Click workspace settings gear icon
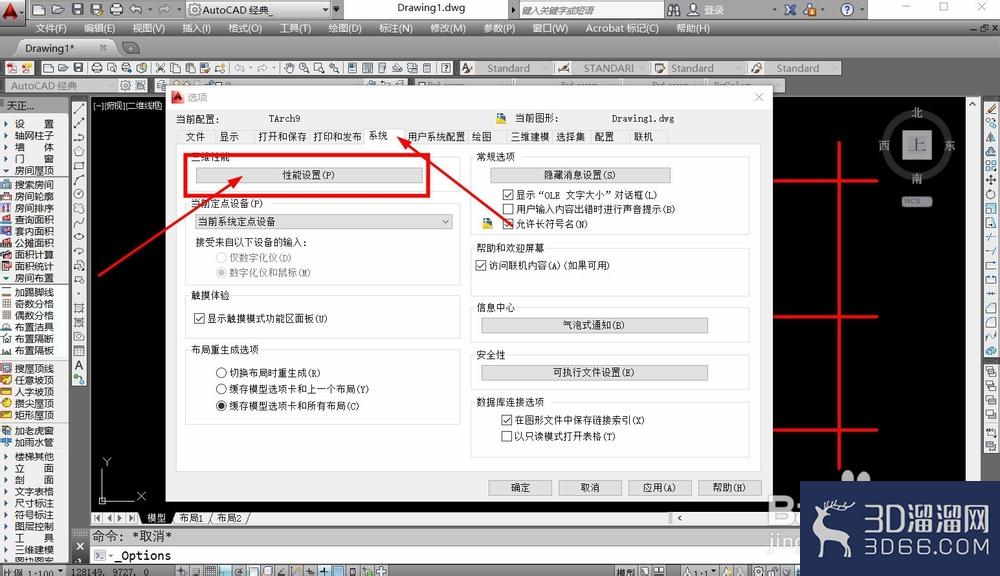This screenshot has width=1000, height=576. tap(126, 85)
